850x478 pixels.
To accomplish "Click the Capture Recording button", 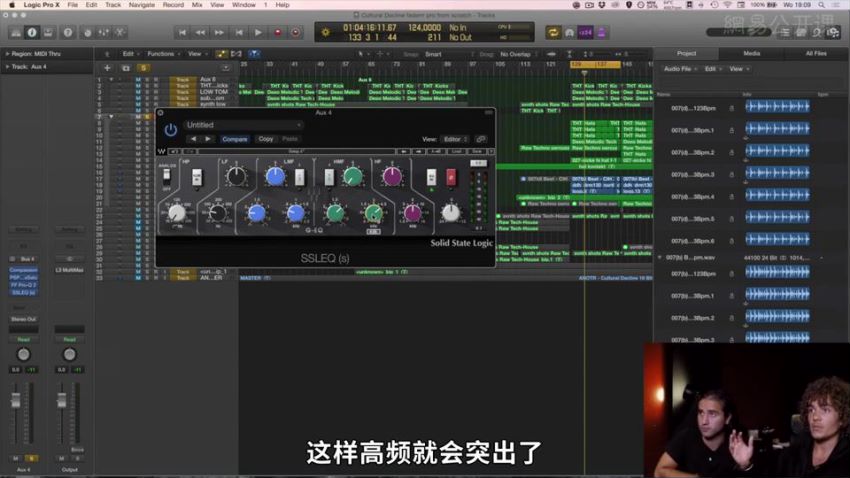I will point(296,33).
